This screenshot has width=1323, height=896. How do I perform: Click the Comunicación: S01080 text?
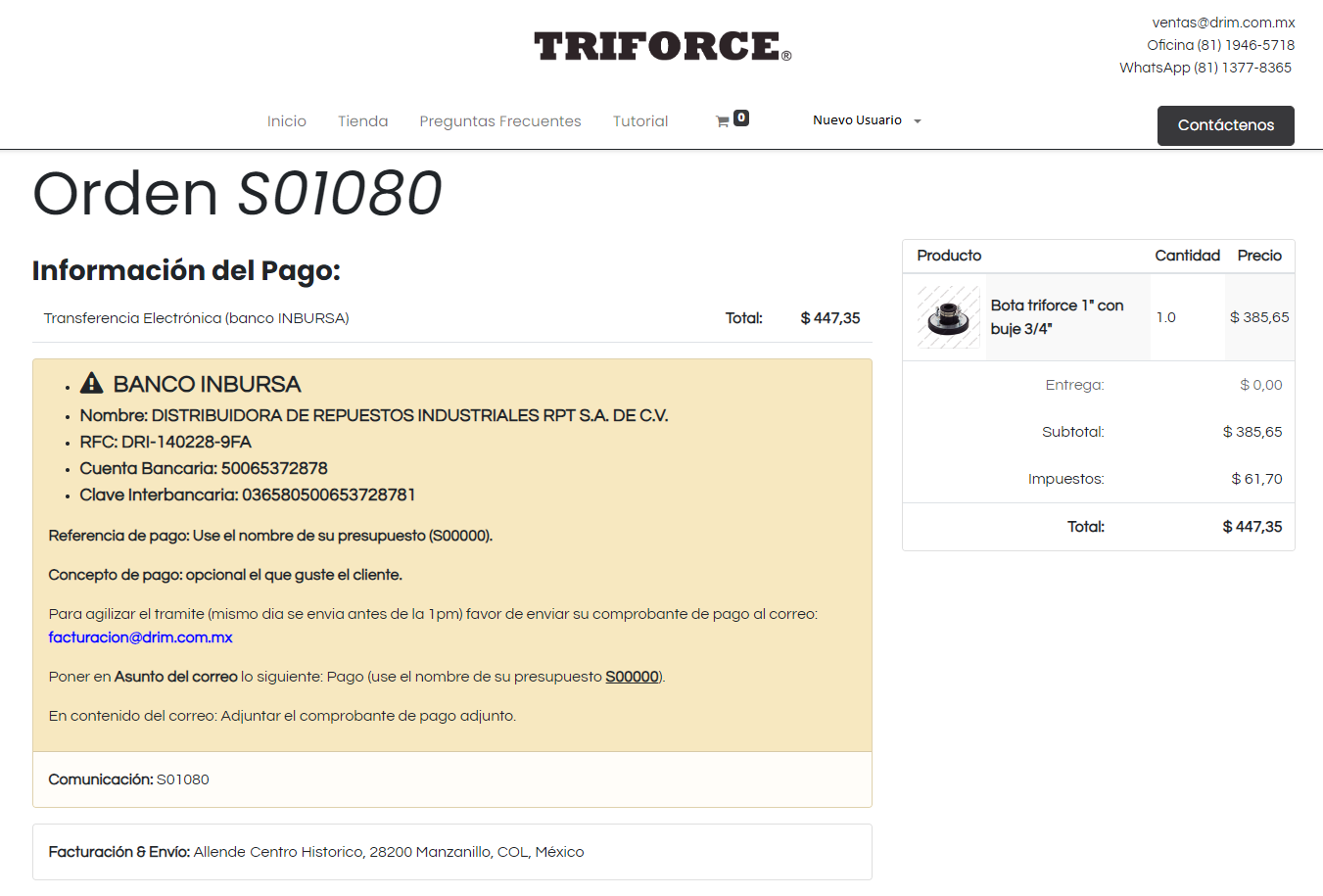tap(128, 779)
